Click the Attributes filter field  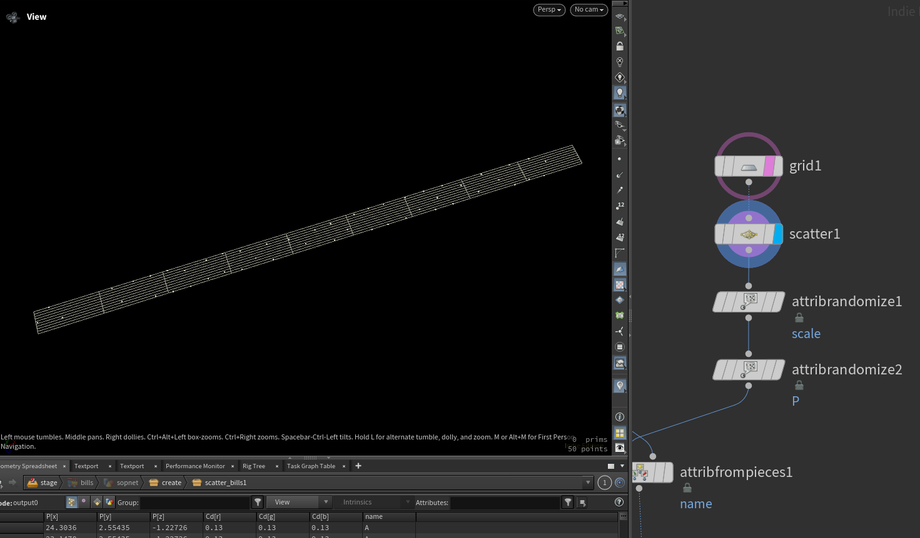503,502
